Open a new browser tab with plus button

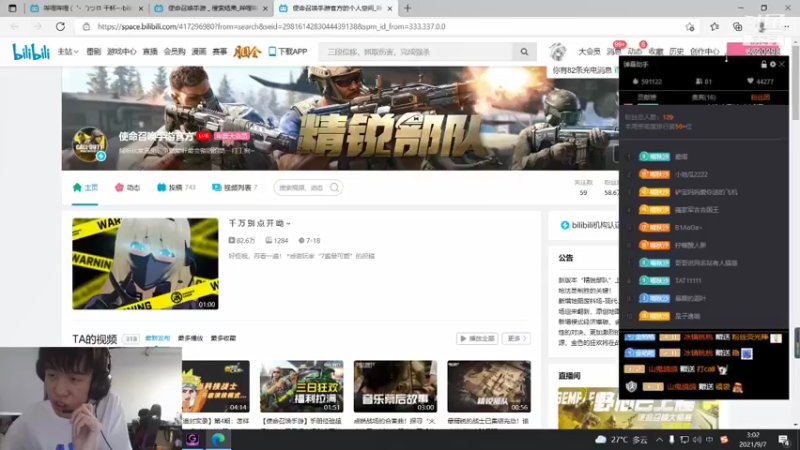point(407,8)
